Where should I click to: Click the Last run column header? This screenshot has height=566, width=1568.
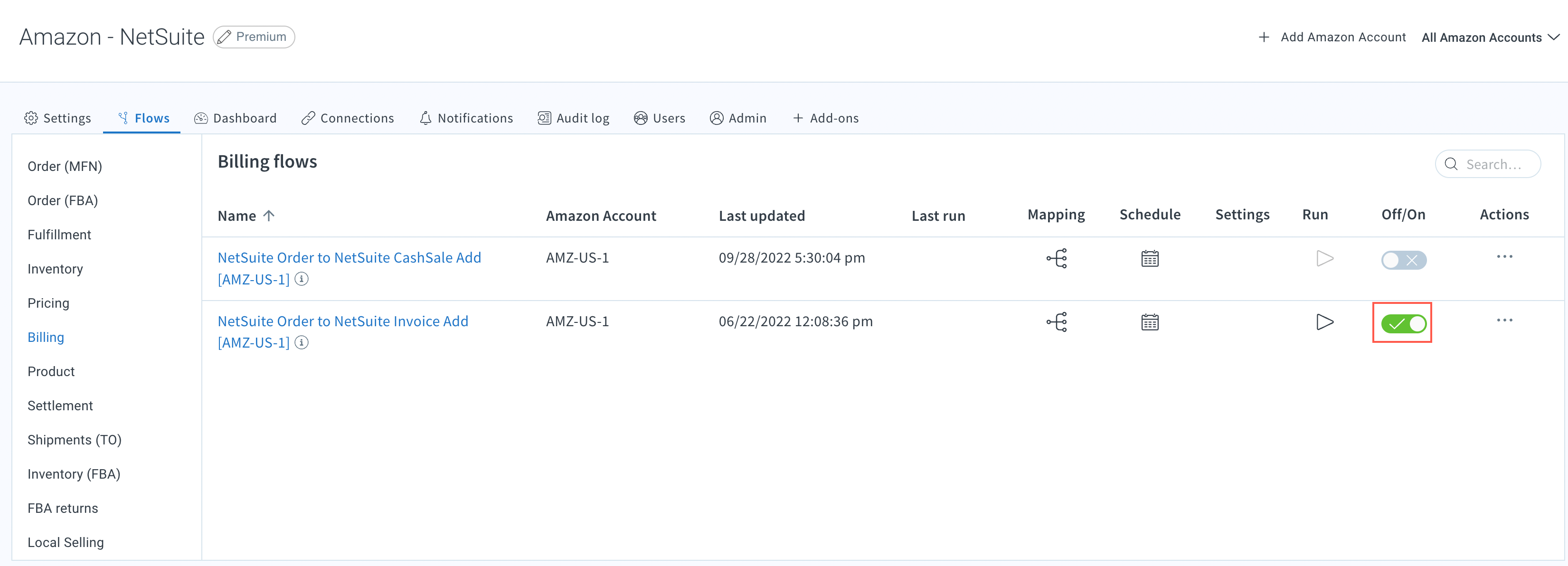tap(938, 216)
